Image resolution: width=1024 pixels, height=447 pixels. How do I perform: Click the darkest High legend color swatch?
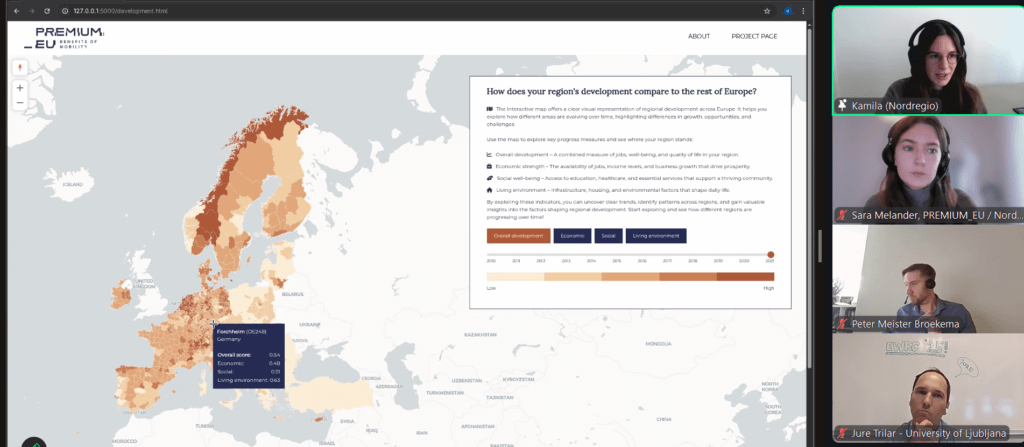pyautogui.click(x=745, y=276)
